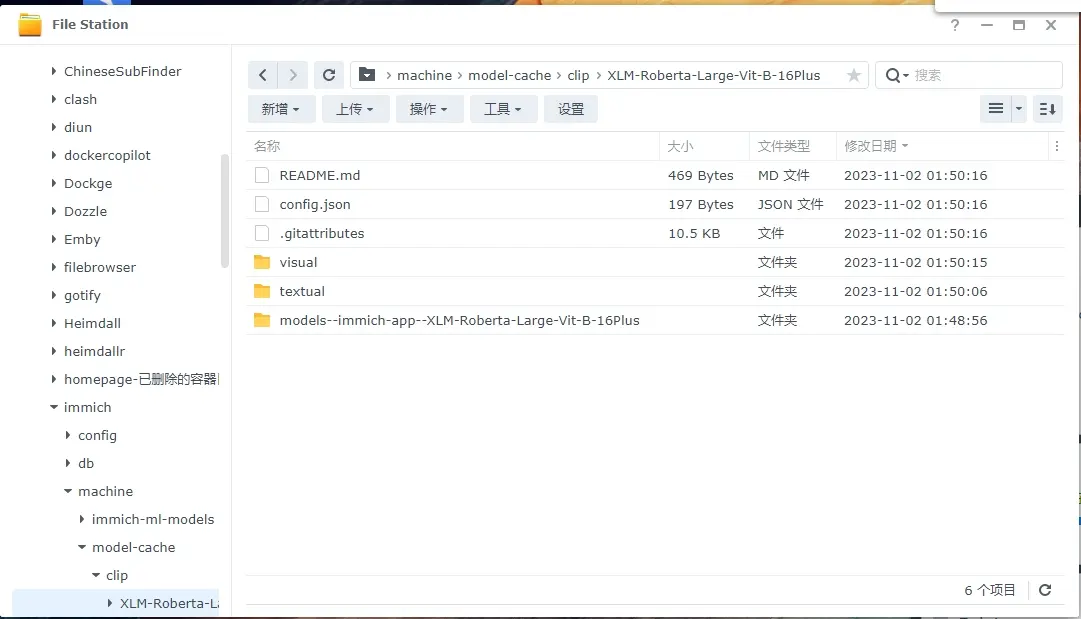Expand the dockercopilot folder node
This screenshot has width=1081, height=619.
coord(54,155)
